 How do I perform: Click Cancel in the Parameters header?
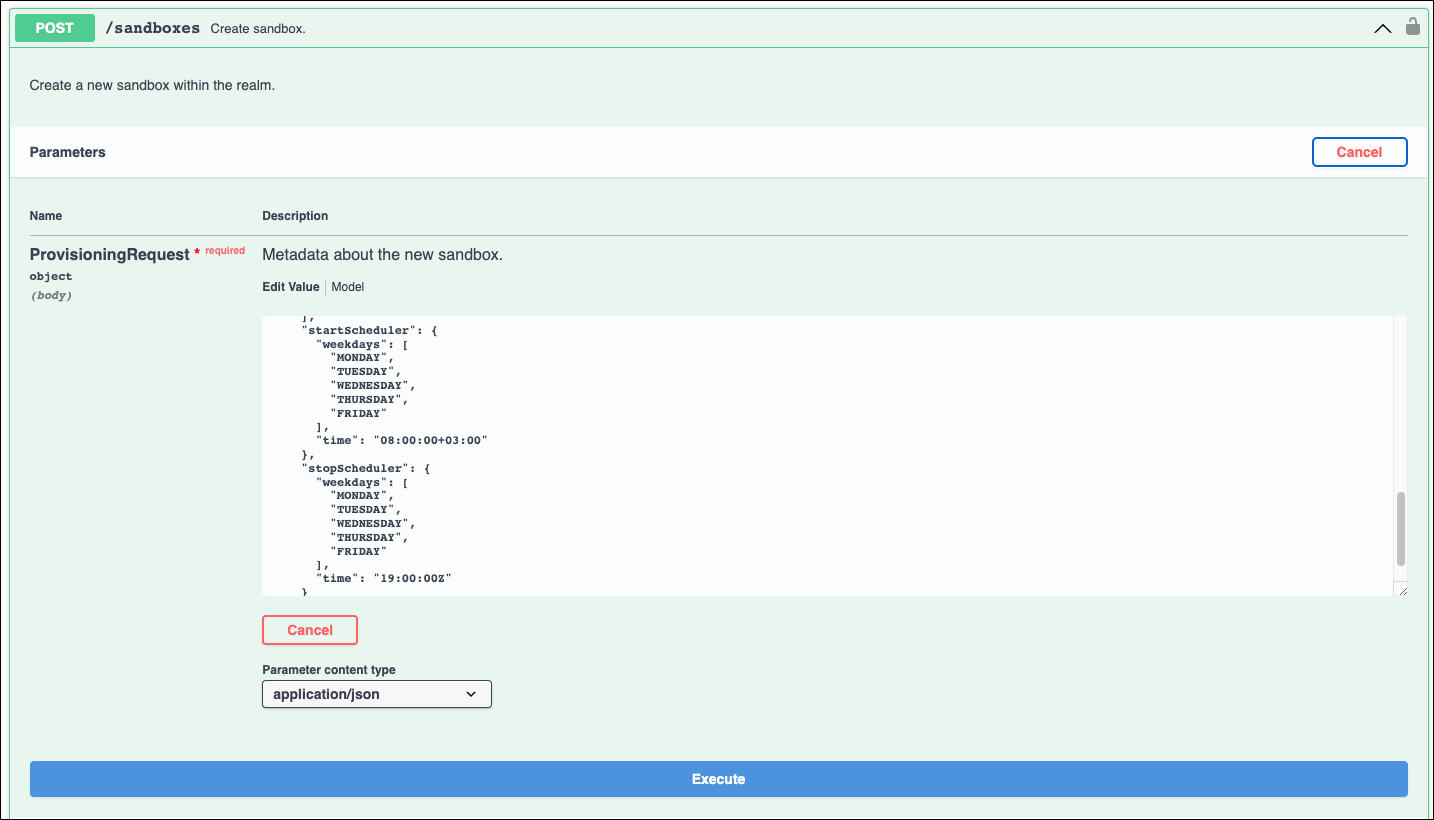pyautogui.click(x=1359, y=151)
